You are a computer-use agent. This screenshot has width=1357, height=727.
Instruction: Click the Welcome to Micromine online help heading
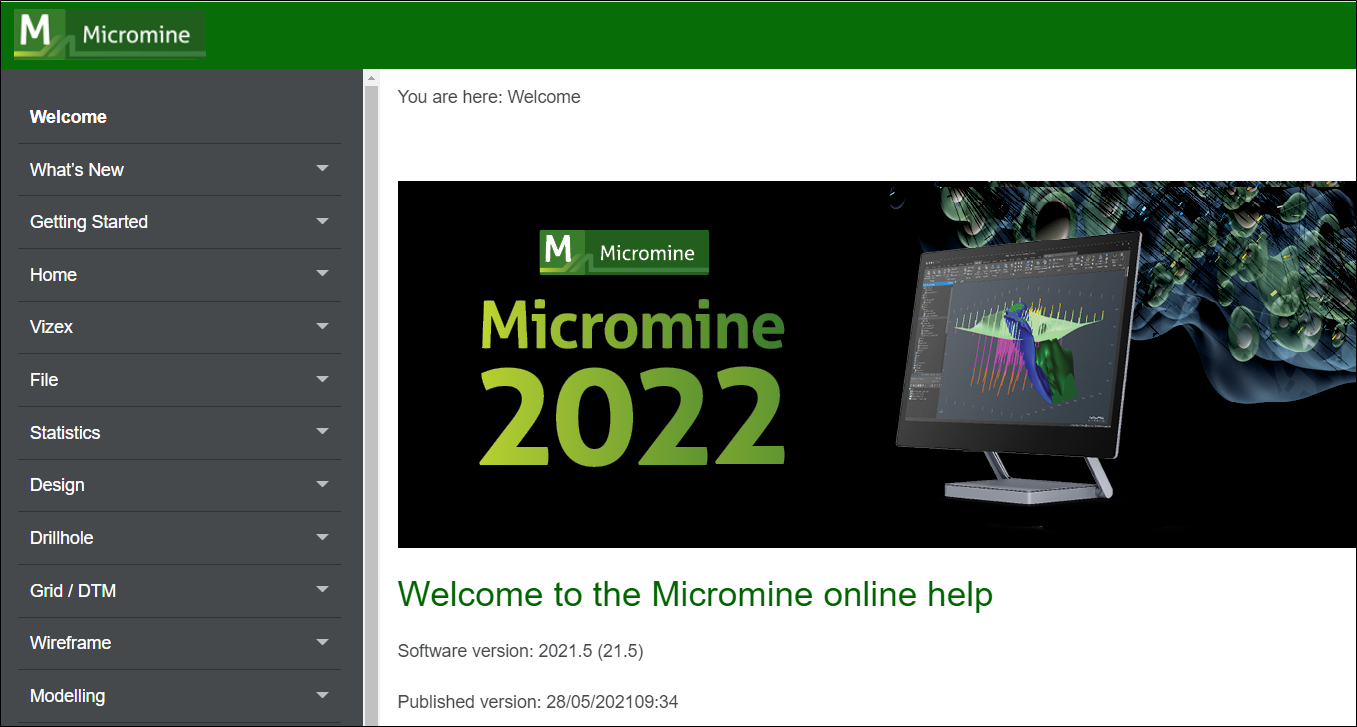695,594
